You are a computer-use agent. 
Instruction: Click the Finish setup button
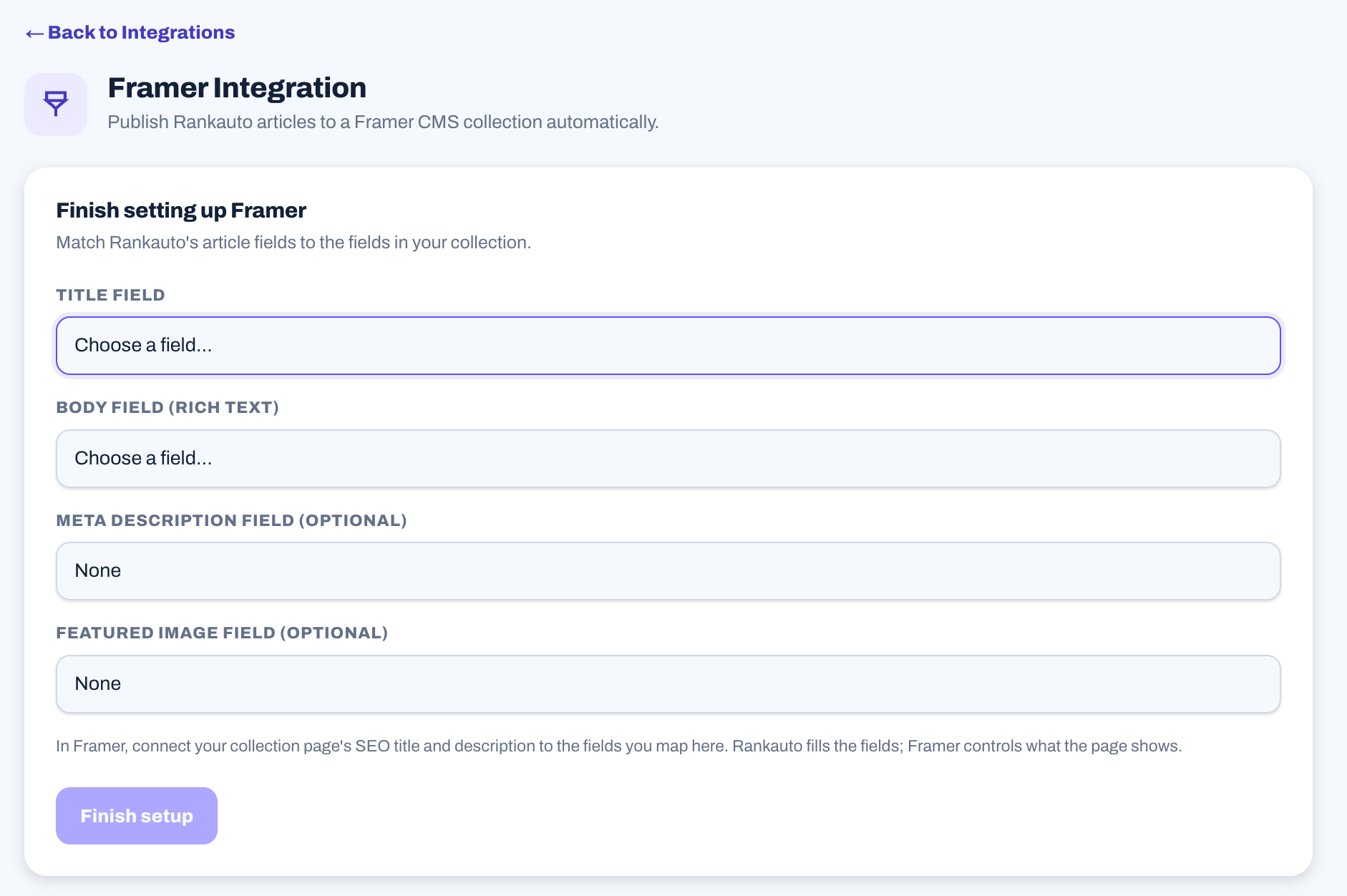point(137,816)
